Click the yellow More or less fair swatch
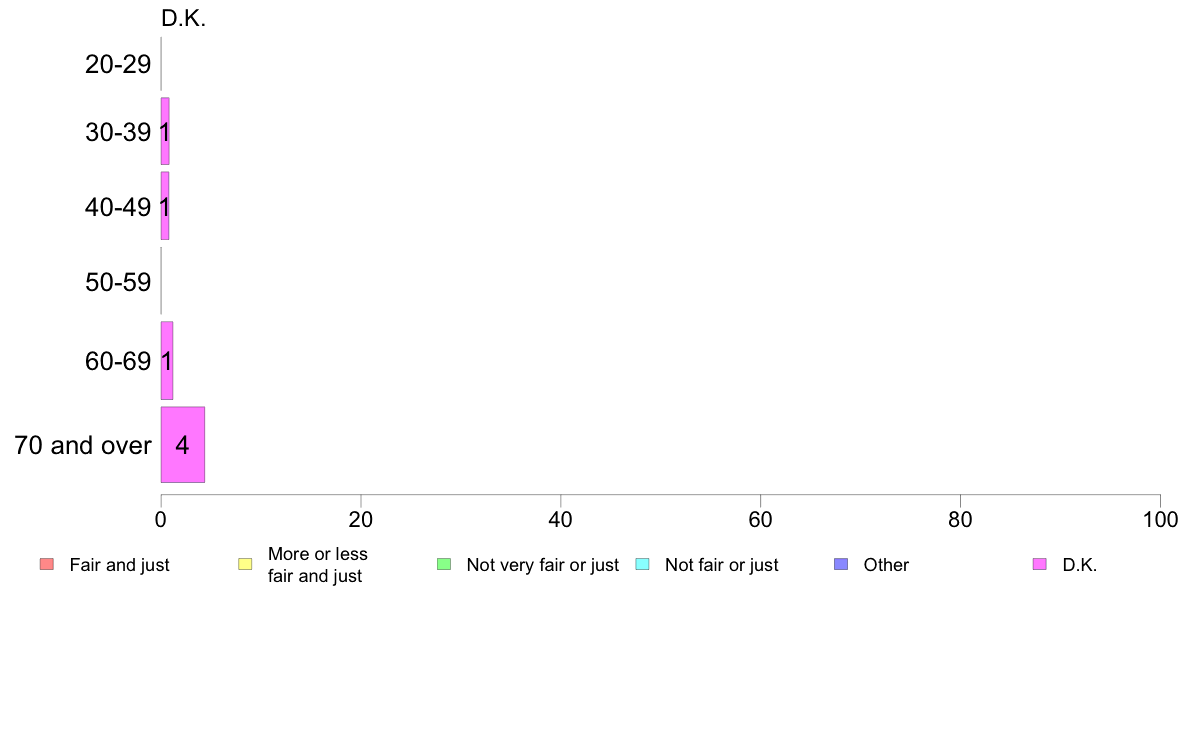The height and width of the screenshot is (736, 1188). coord(245,564)
